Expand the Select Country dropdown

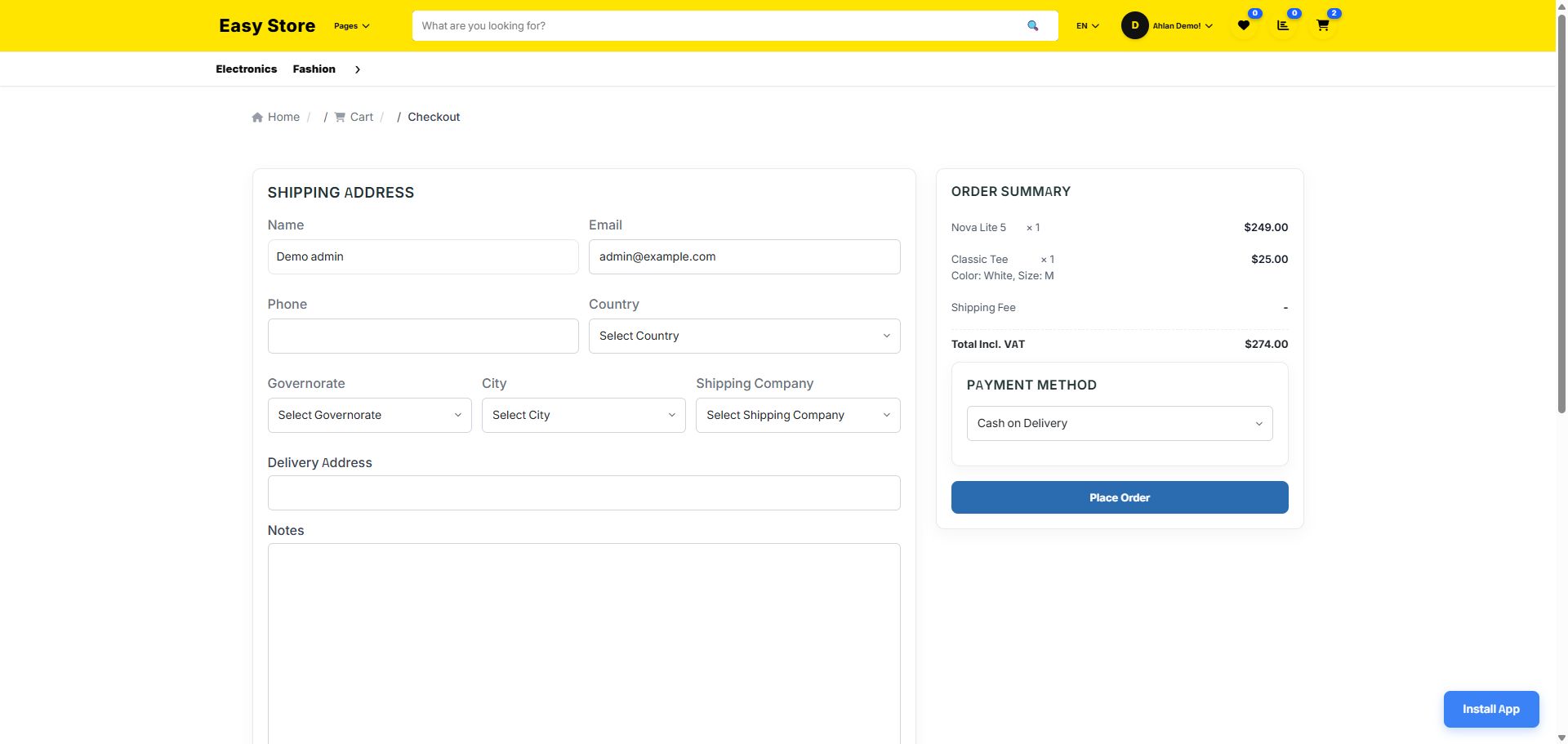[x=744, y=336]
